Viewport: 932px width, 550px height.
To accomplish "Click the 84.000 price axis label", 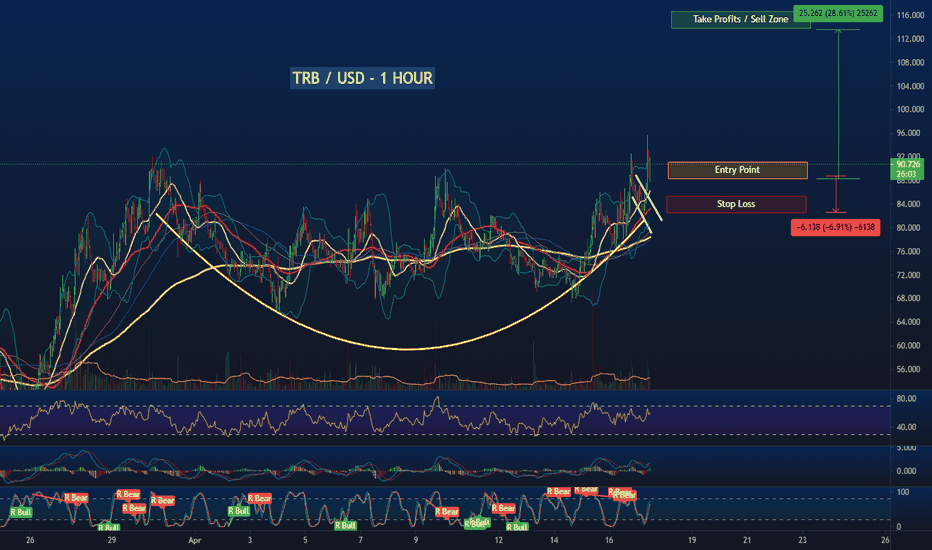I will (910, 204).
